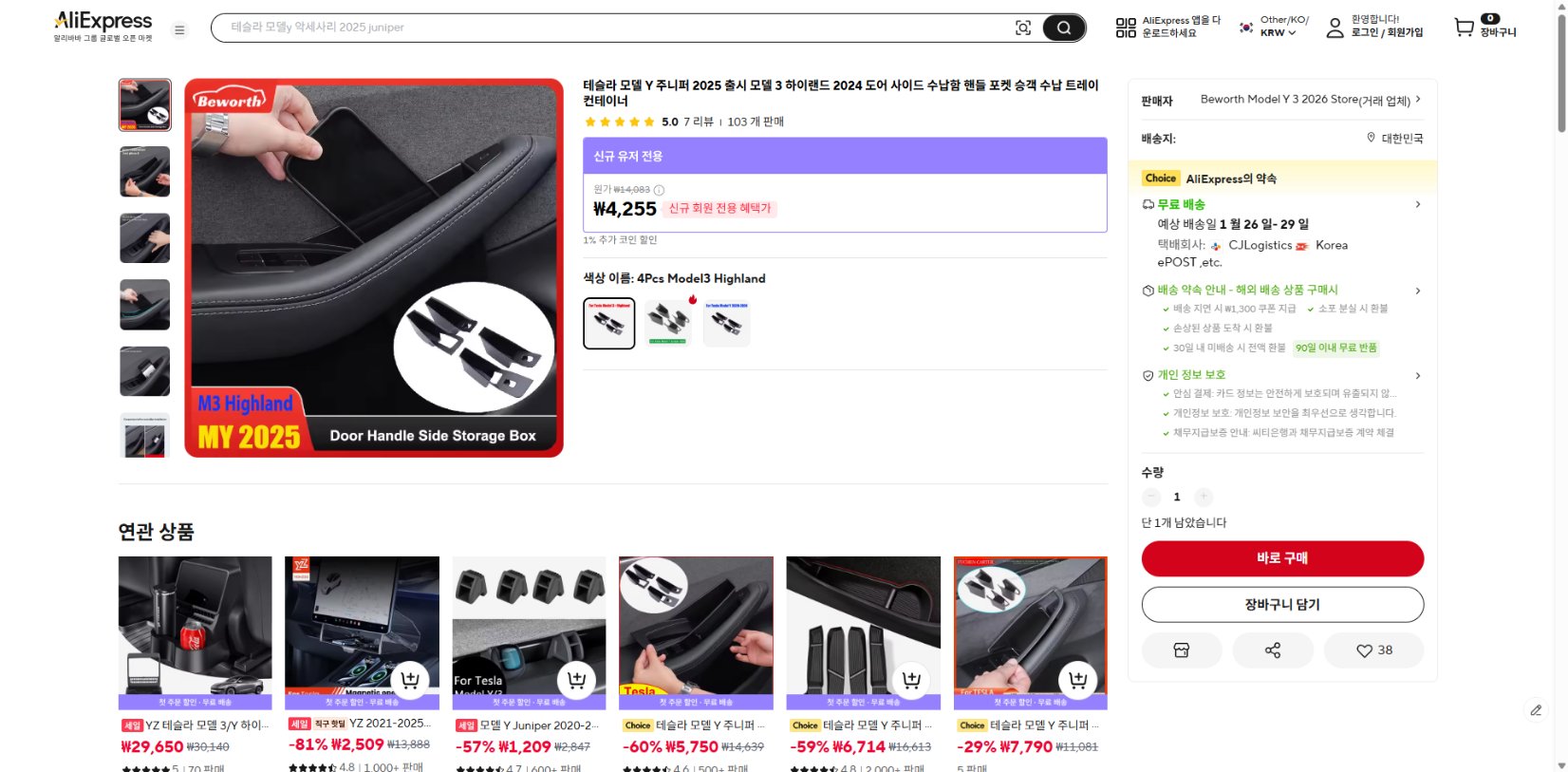Image resolution: width=1568 pixels, height=772 pixels.
Task: View first product thumbnail image
Action: (145, 104)
